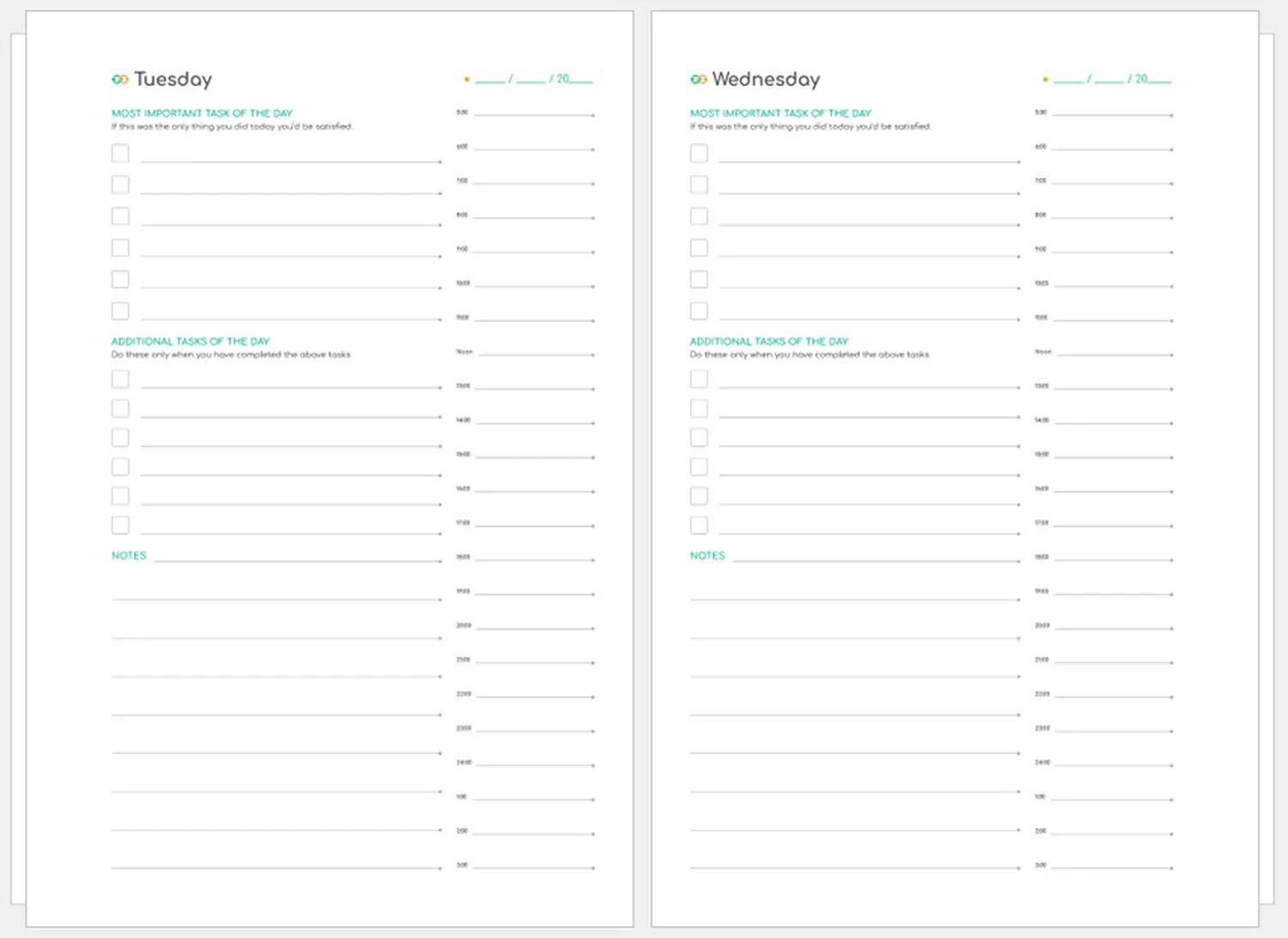Mark first Additional Tasks box on Wednesday
This screenshot has width=1288, height=938.
(x=699, y=379)
